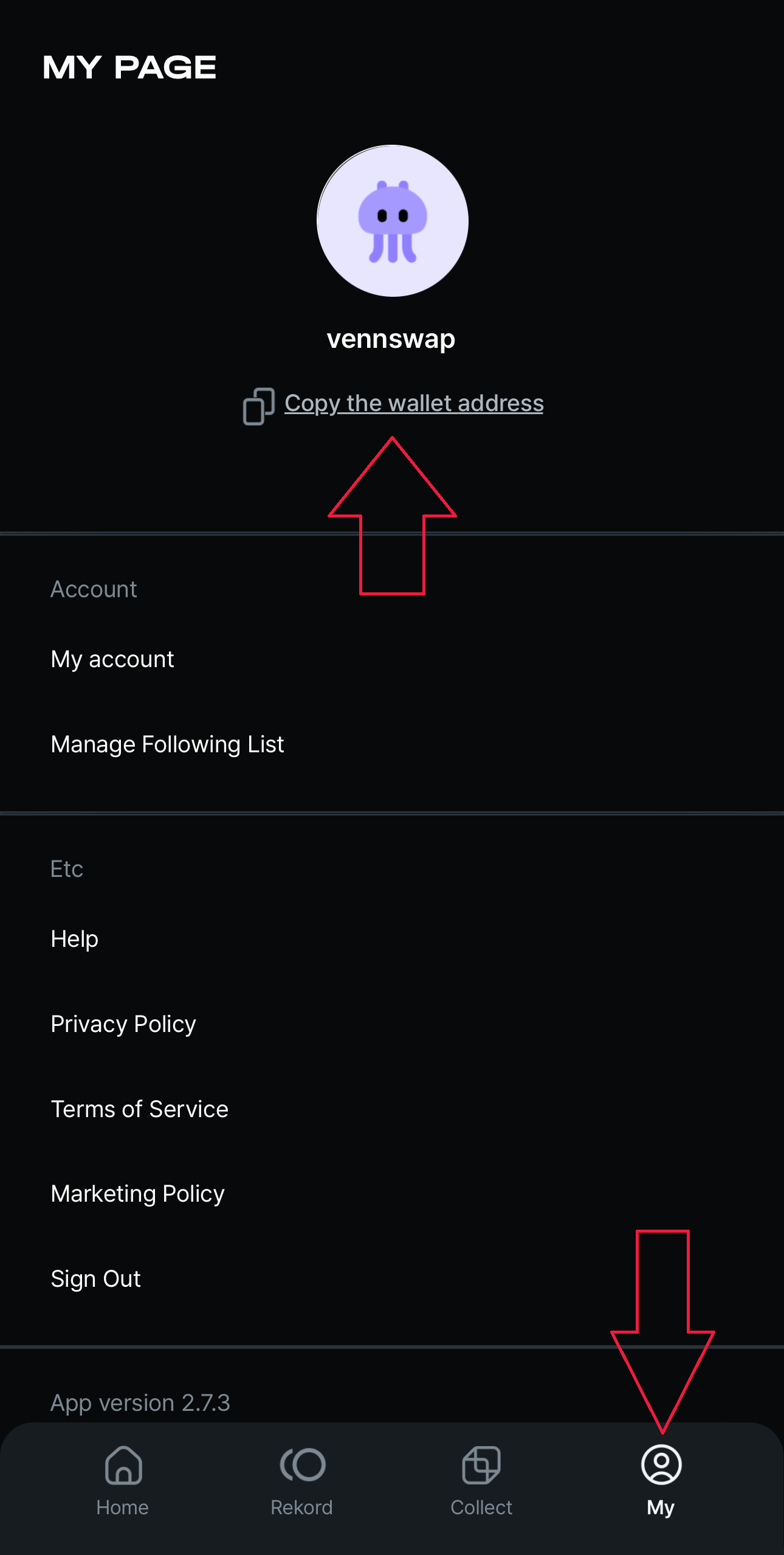The height and width of the screenshot is (1555, 784).
Task: Read the Marketing Policy
Action: pyautogui.click(x=138, y=1194)
